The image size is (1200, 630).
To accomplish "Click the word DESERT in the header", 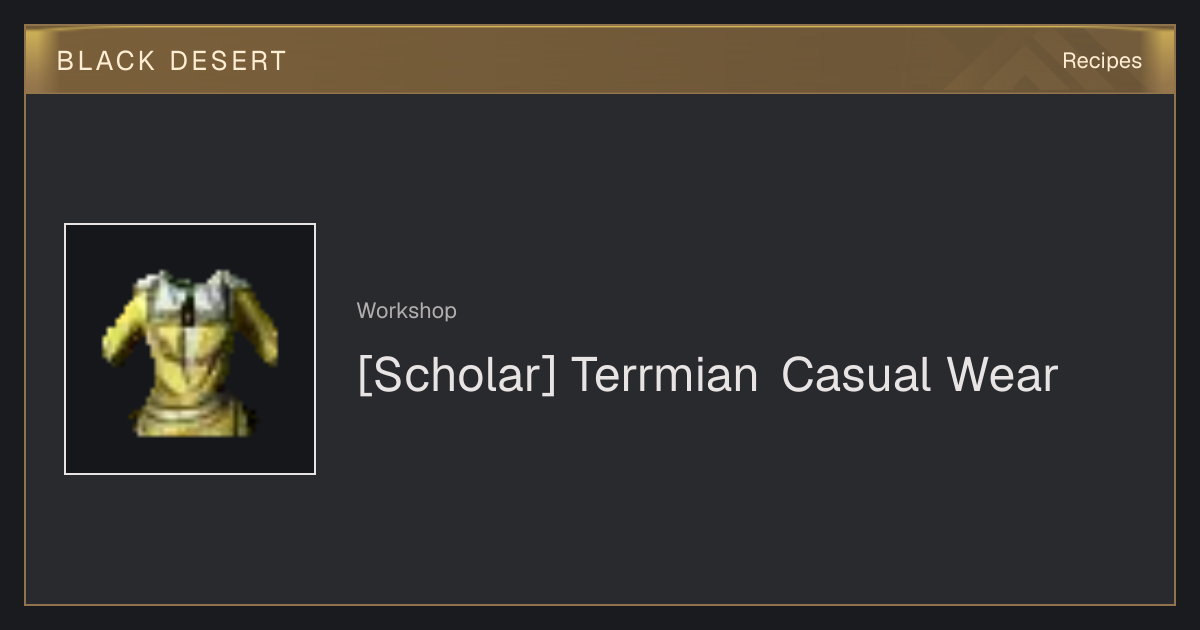I will tap(228, 61).
